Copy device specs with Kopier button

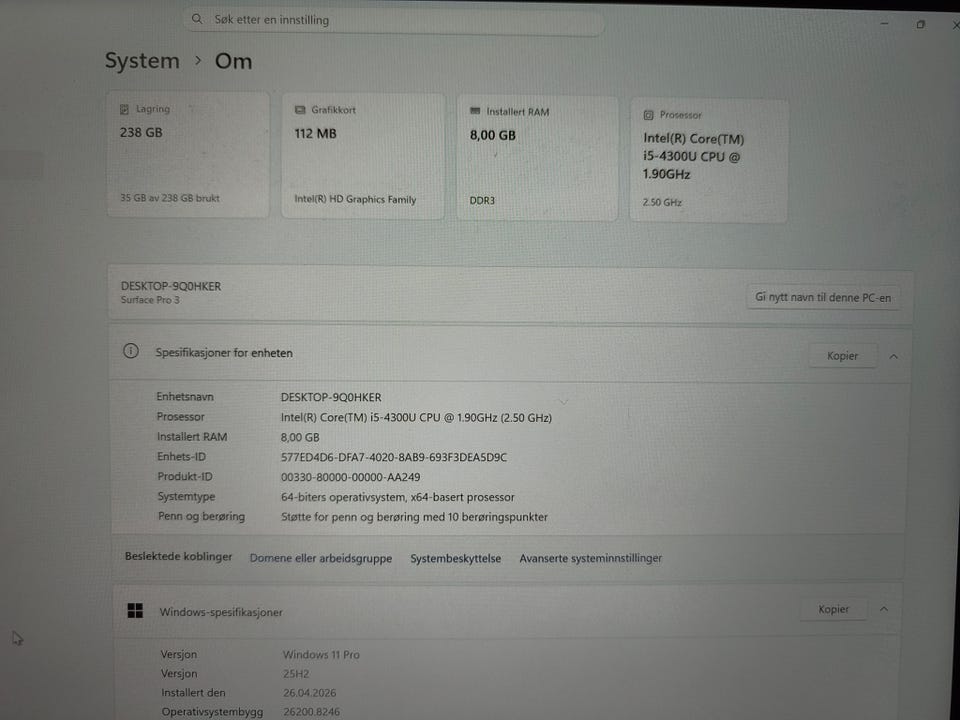tap(842, 356)
